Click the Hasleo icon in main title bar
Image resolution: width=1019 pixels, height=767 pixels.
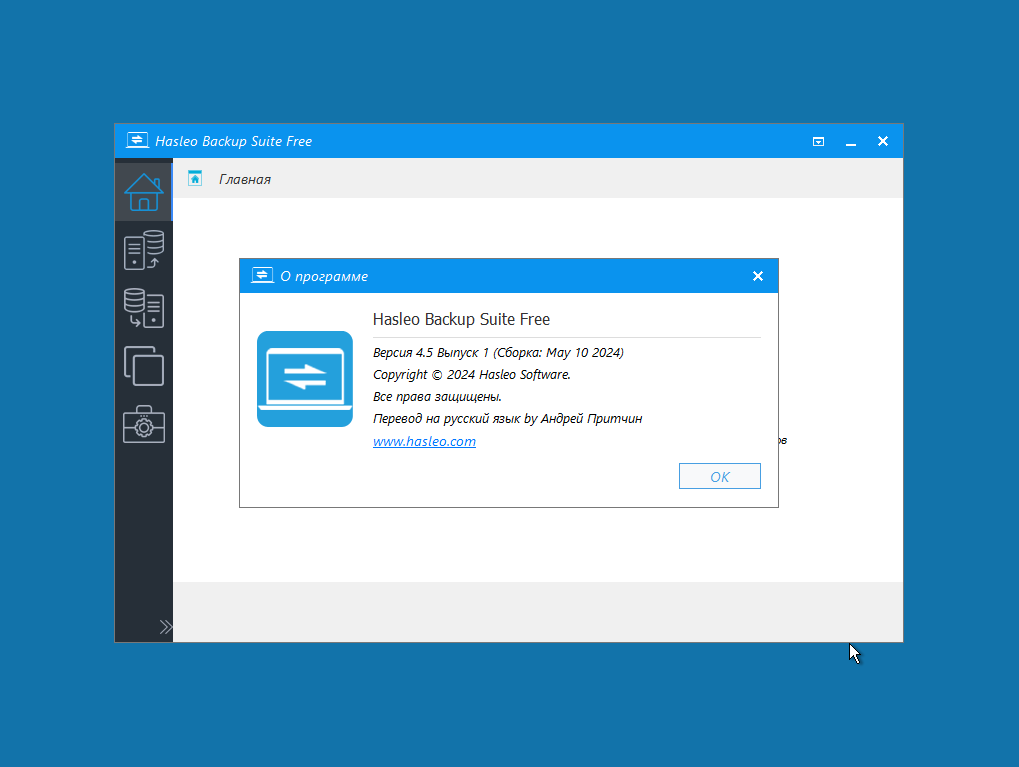click(x=137, y=140)
